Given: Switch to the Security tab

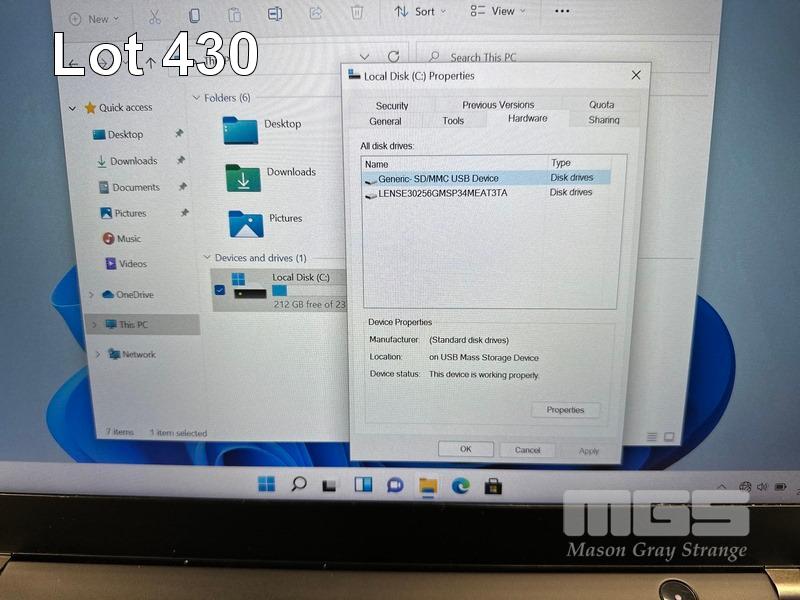Looking at the screenshot, I should pyautogui.click(x=392, y=106).
